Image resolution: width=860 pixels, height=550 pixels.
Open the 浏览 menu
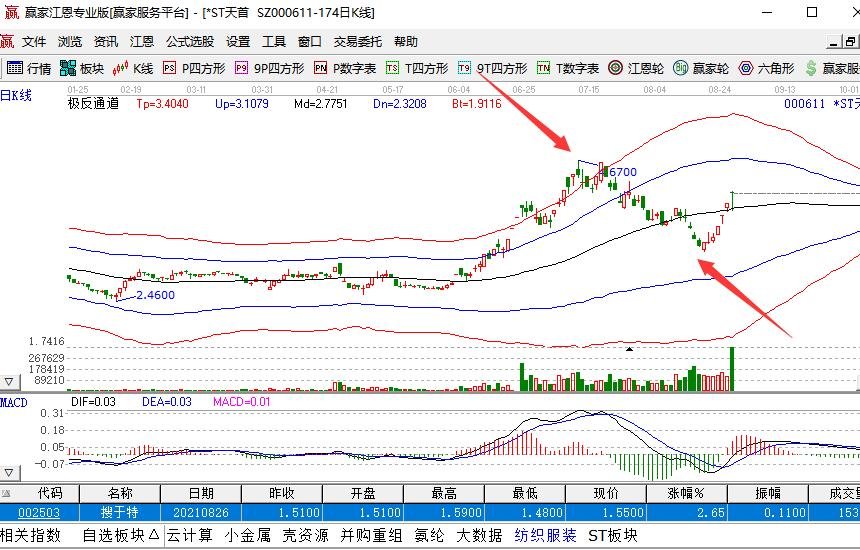[70, 42]
